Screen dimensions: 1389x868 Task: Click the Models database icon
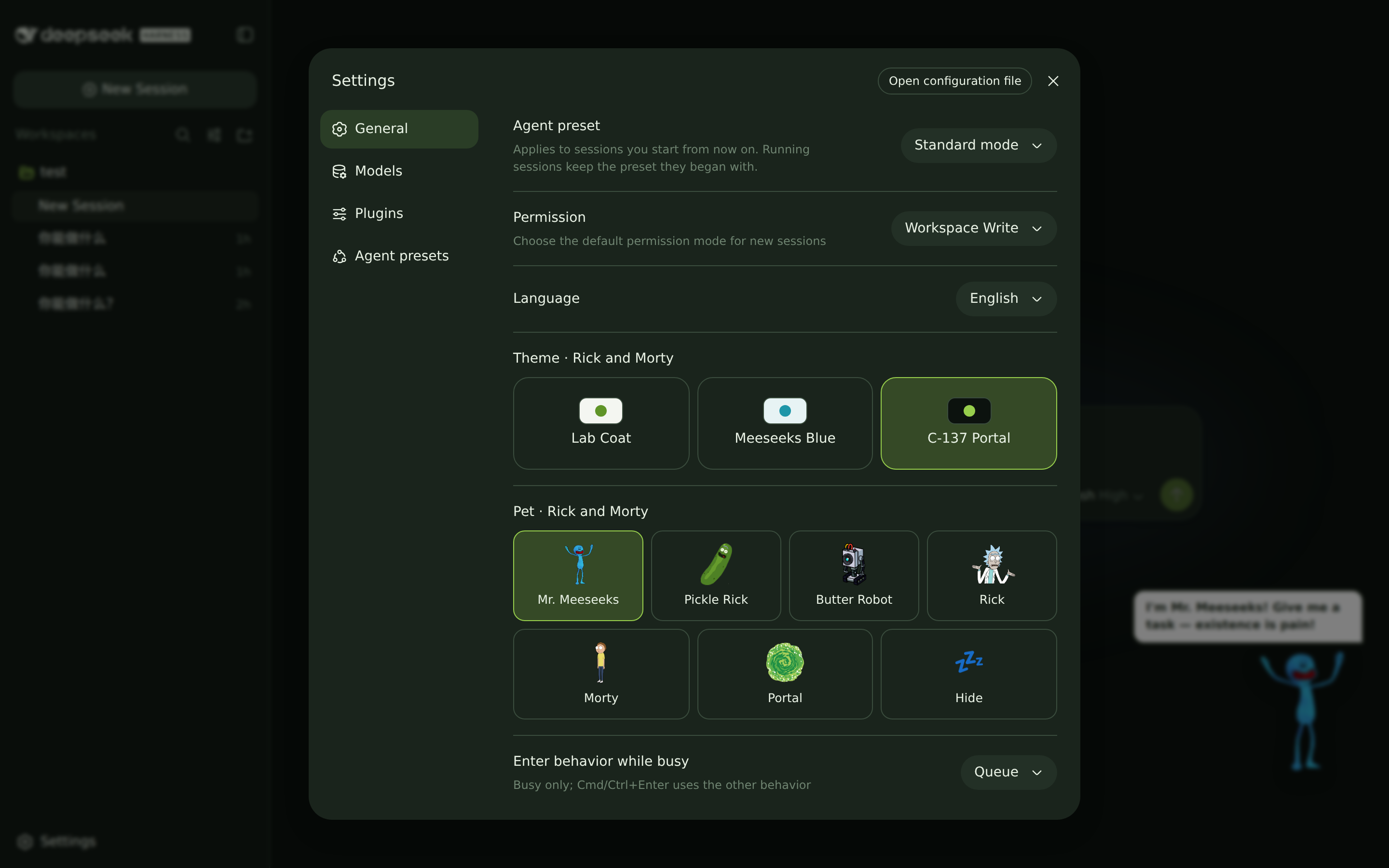pyautogui.click(x=339, y=172)
